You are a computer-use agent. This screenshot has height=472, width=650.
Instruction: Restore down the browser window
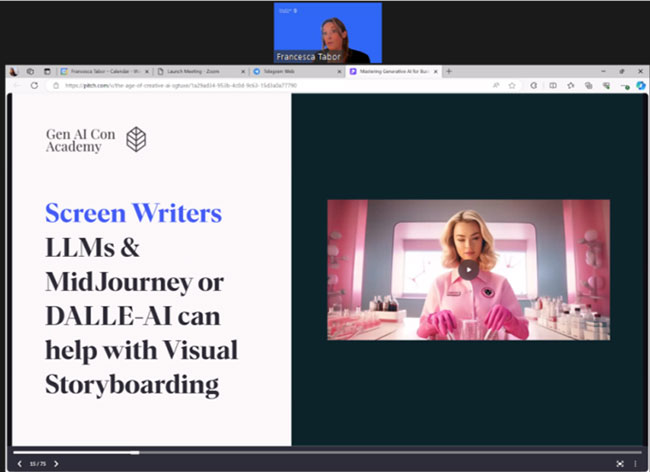pos(622,71)
